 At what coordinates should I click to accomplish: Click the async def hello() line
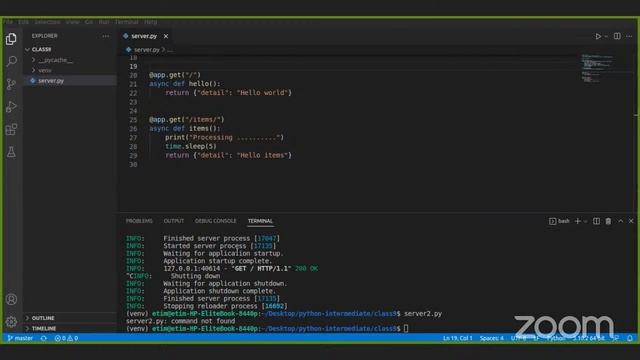(184, 84)
